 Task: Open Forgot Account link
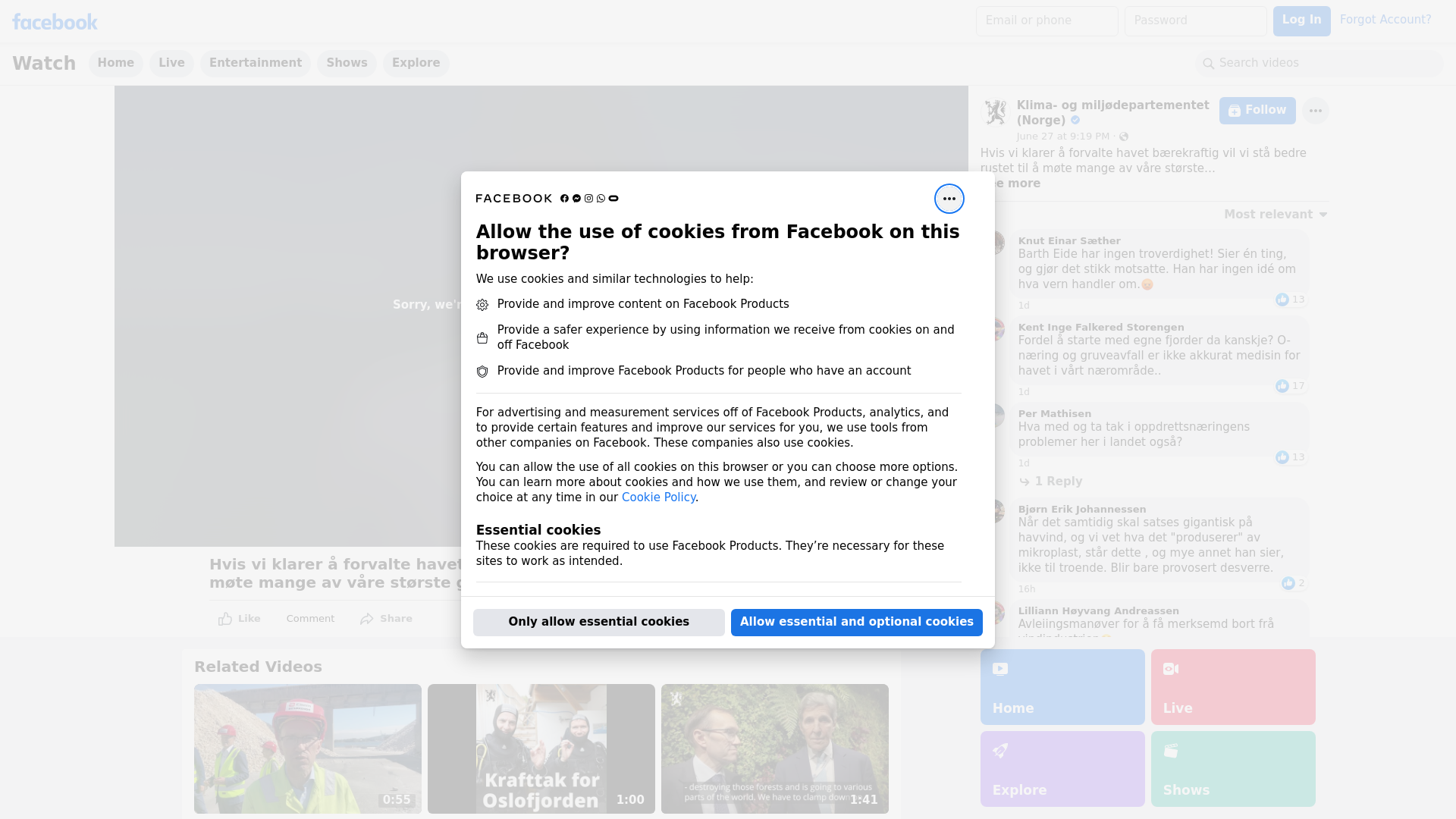(x=1385, y=20)
